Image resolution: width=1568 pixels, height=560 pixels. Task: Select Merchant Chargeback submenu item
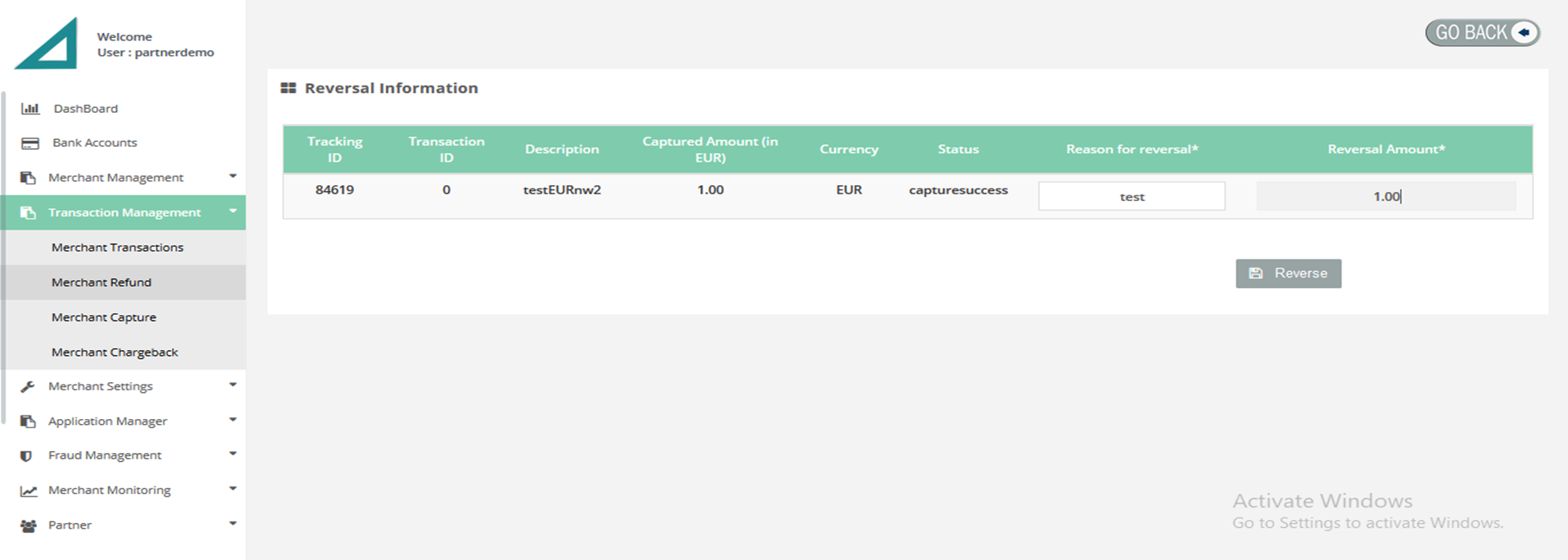coord(114,352)
